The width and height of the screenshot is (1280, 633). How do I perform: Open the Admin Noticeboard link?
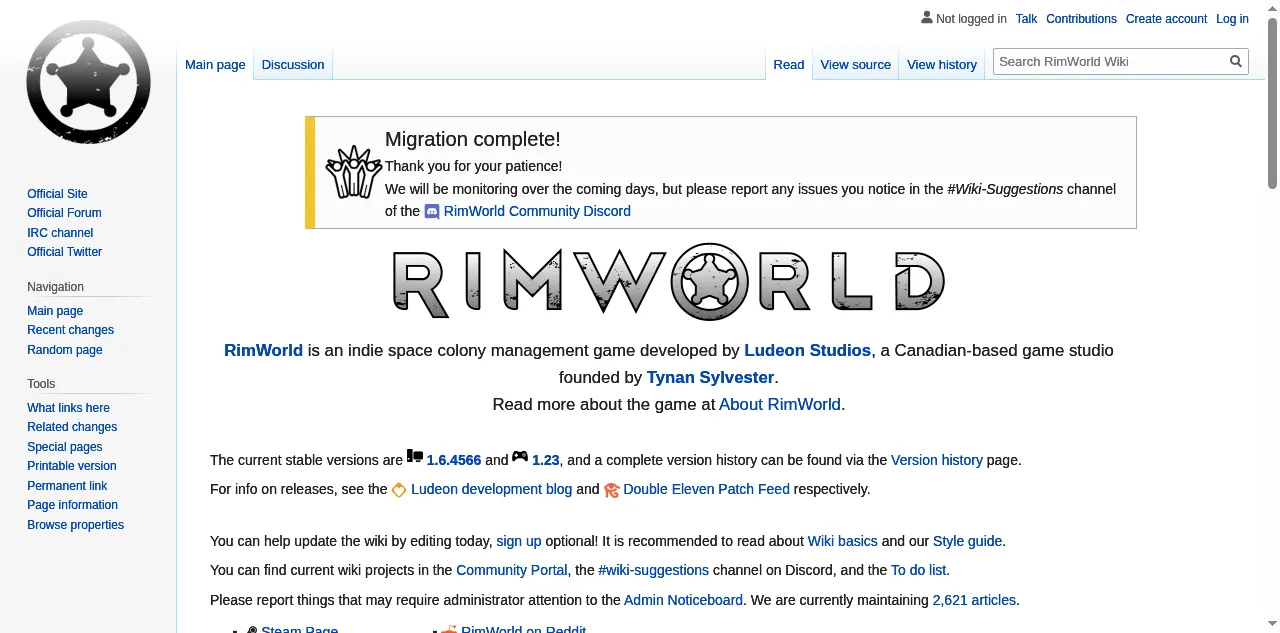point(683,600)
